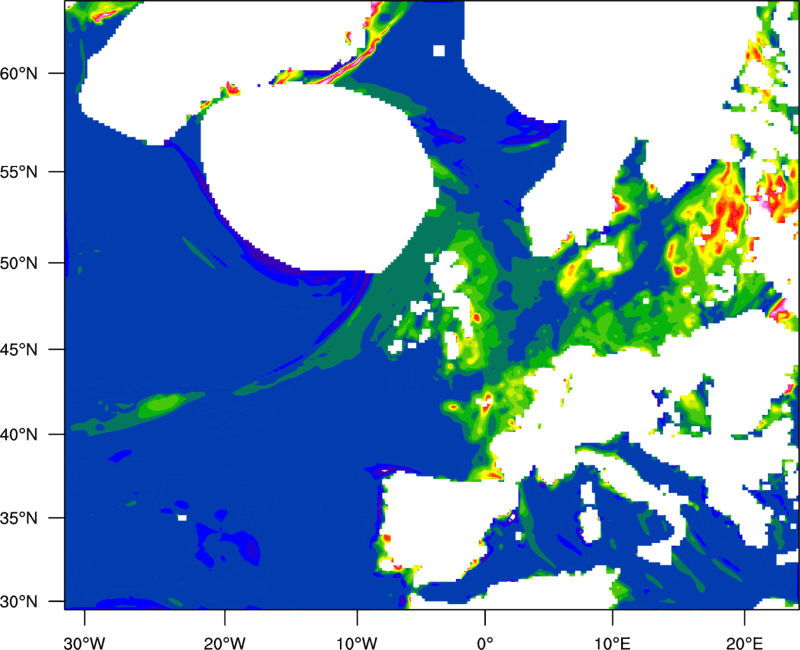Click the 60°N latitude label
The height and width of the screenshot is (650, 800).
(19, 73)
